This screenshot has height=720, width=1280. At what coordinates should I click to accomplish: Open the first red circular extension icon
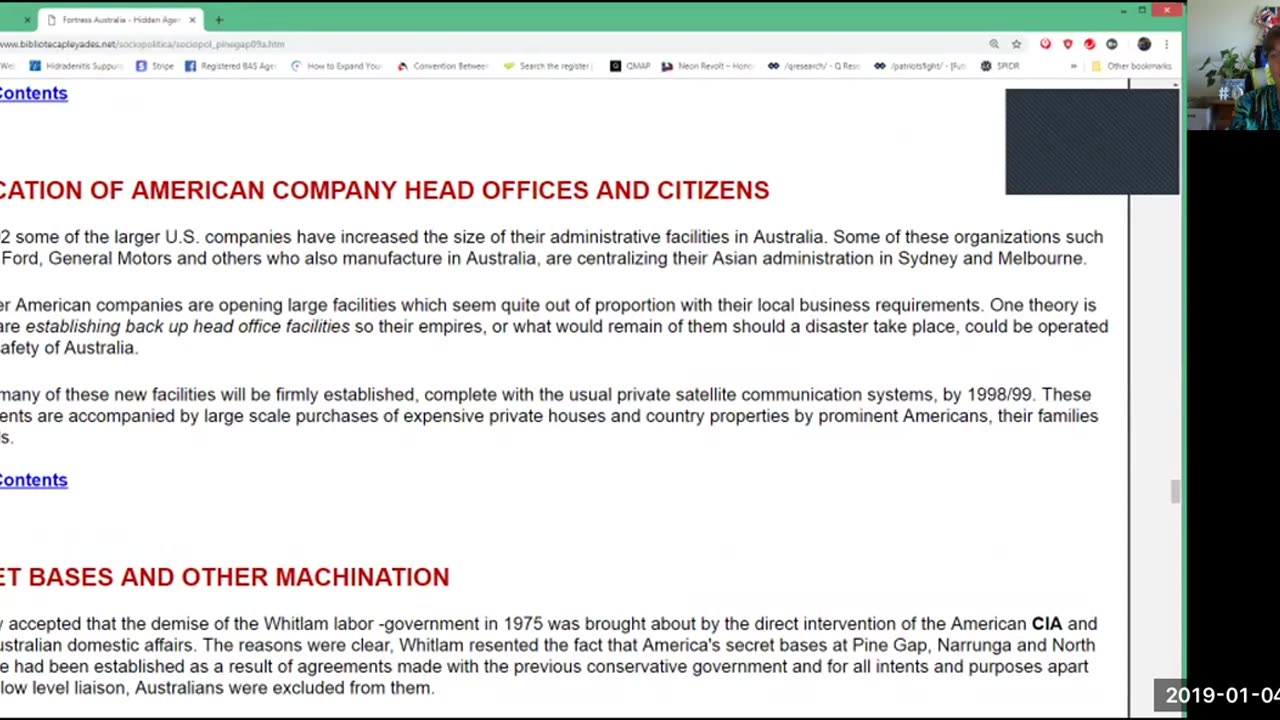tap(1045, 44)
